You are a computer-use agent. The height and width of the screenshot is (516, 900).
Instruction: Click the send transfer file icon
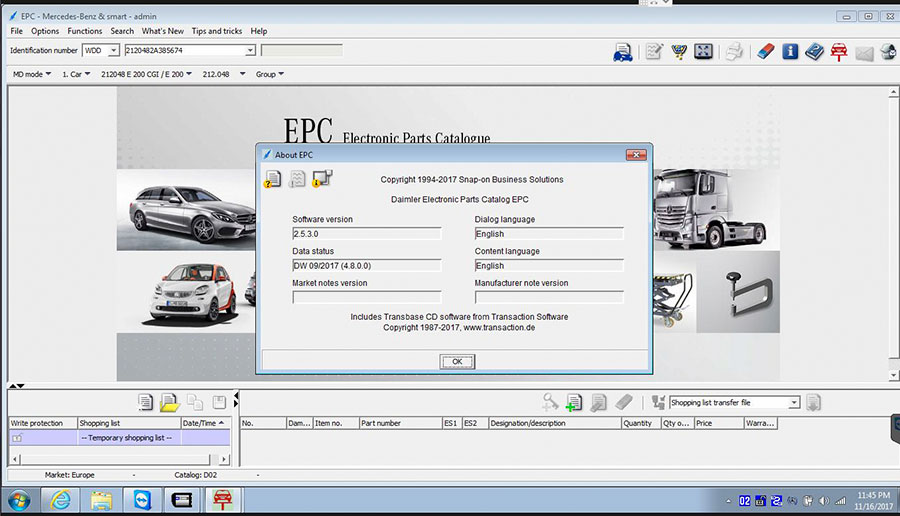(813, 402)
